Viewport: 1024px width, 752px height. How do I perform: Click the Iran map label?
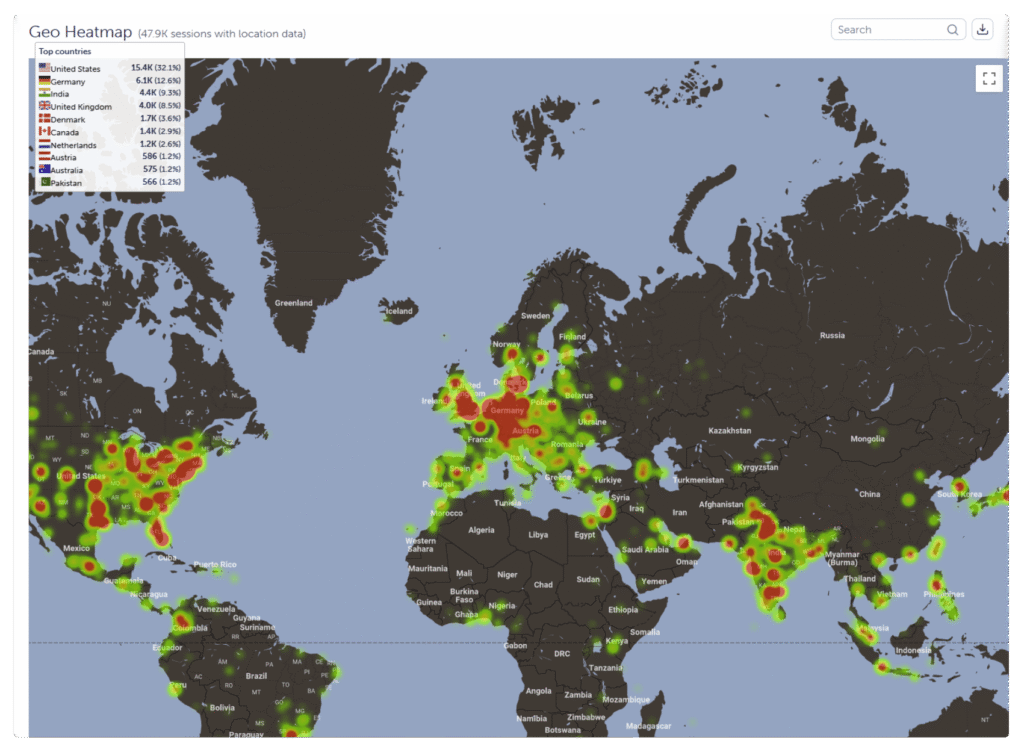click(680, 512)
